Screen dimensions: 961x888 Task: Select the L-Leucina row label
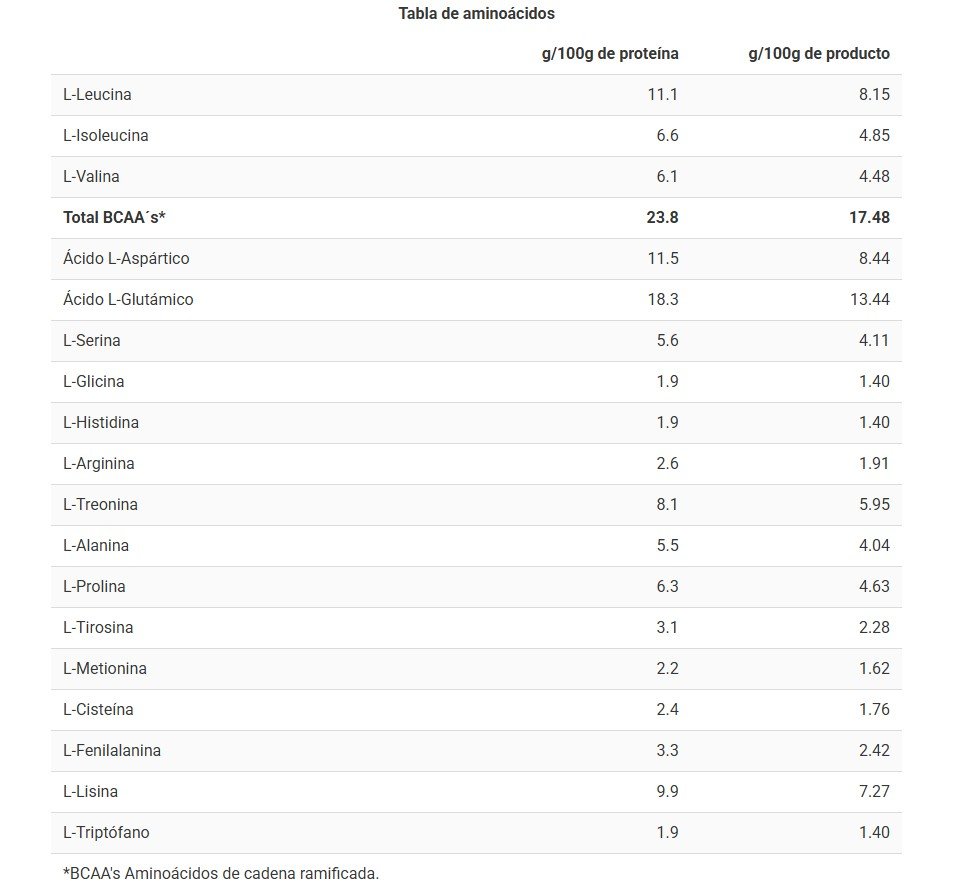tap(97, 95)
